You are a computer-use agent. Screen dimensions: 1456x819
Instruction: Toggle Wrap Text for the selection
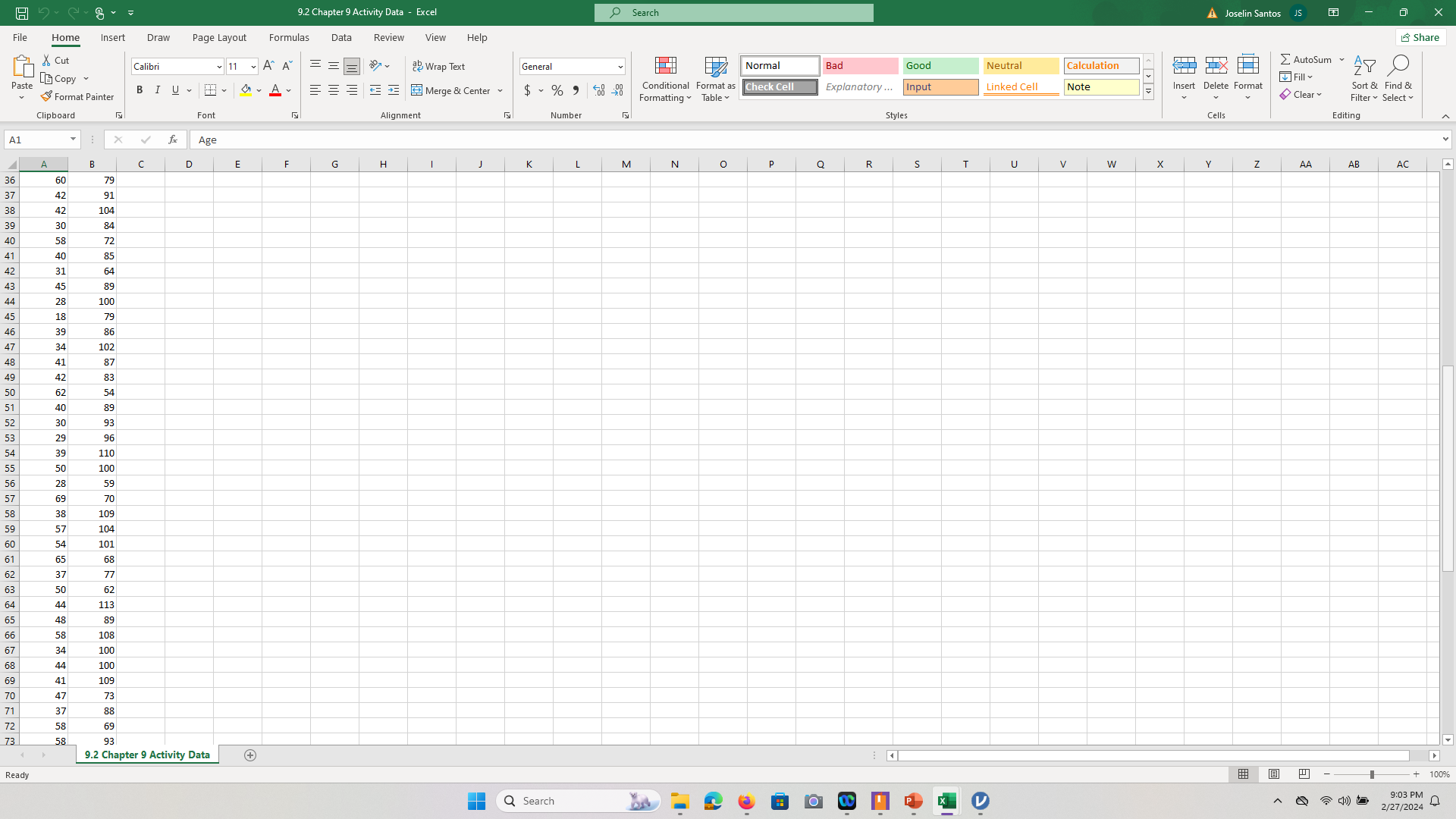[439, 66]
